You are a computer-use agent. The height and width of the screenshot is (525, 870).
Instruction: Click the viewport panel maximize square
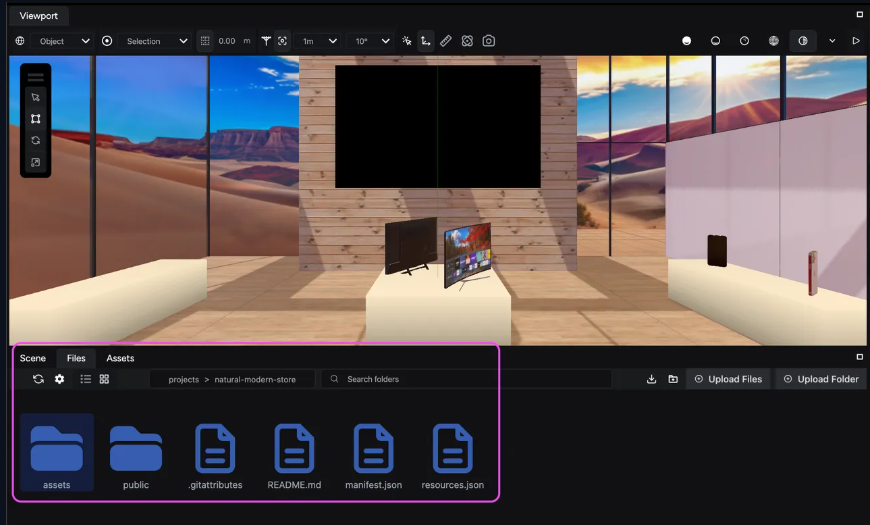pos(859,15)
